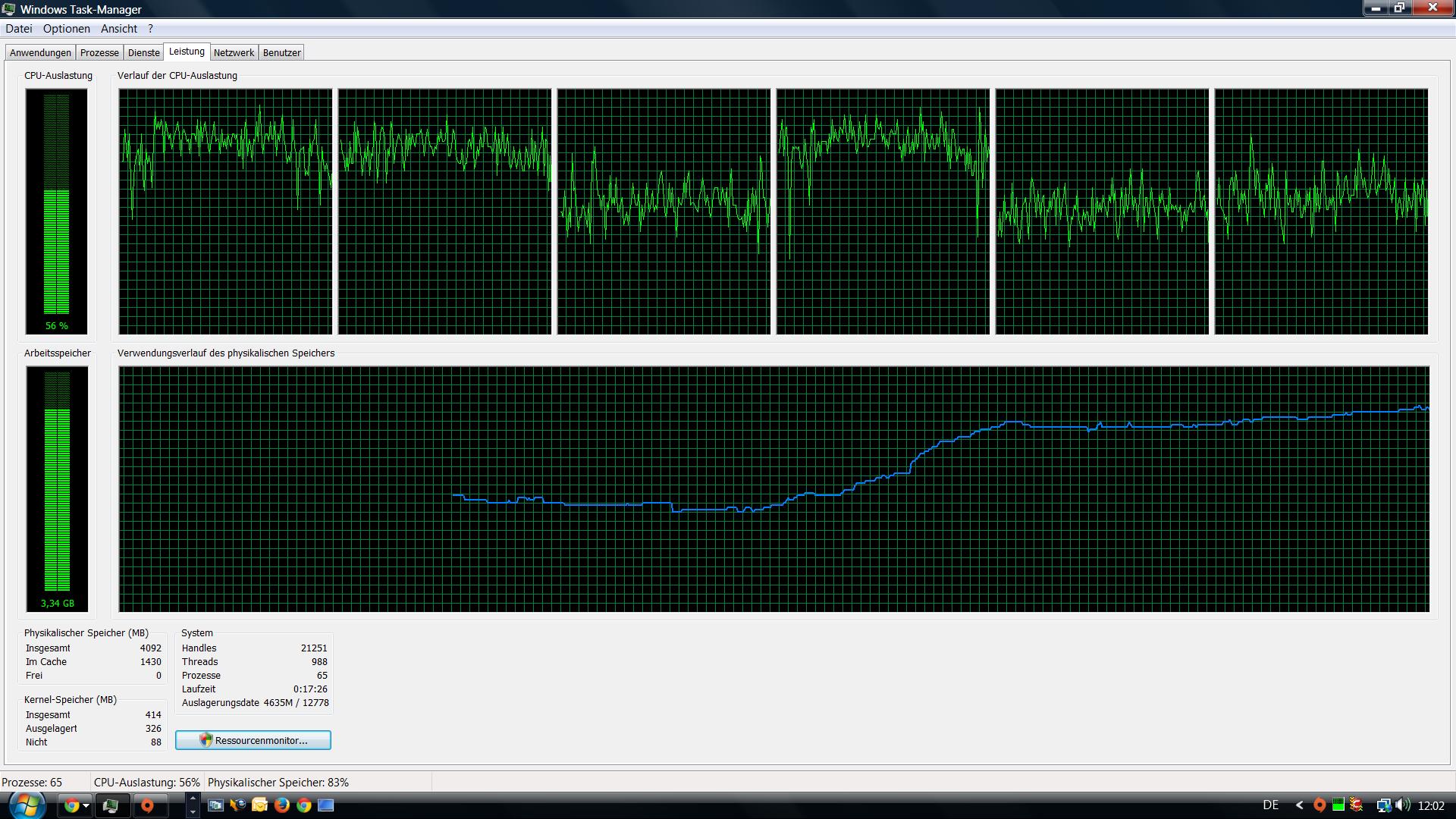This screenshot has width=1456, height=819.
Task: Click the shield icon on Ressourcenmonitor button
Action: pyautogui.click(x=206, y=740)
